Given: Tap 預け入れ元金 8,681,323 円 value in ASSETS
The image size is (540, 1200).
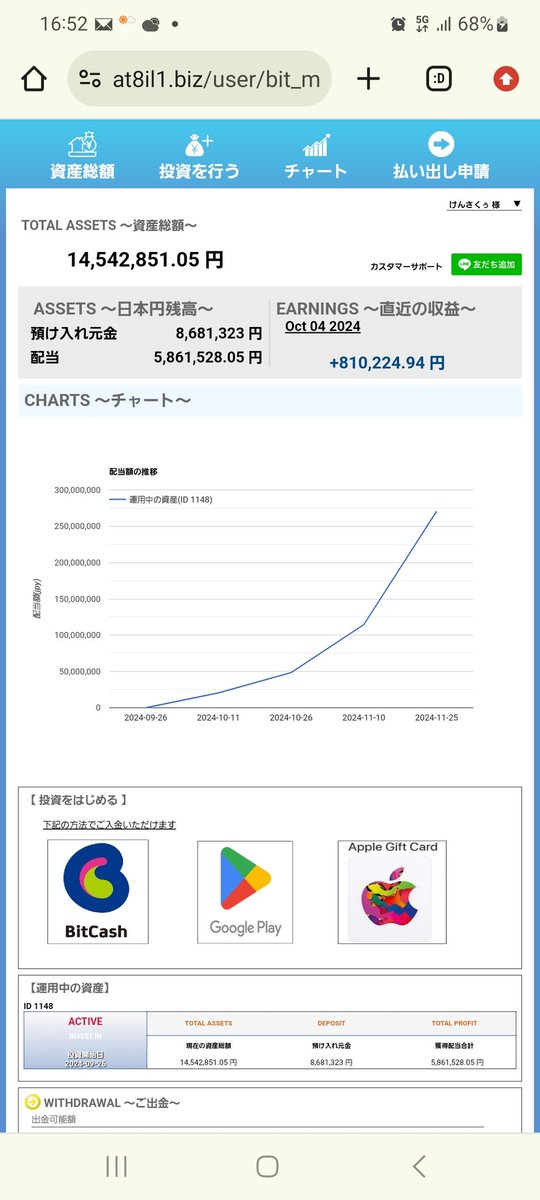Looking at the screenshot, I should (218, 333).
